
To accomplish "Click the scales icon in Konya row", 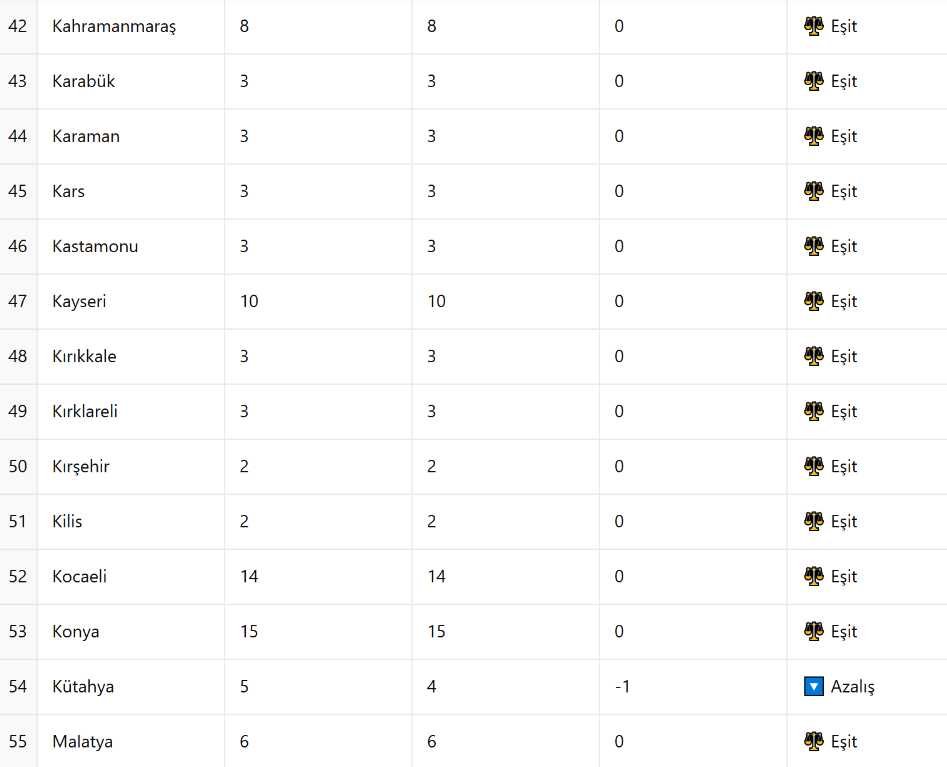I will pyautogui.click(x=814, y=631).
